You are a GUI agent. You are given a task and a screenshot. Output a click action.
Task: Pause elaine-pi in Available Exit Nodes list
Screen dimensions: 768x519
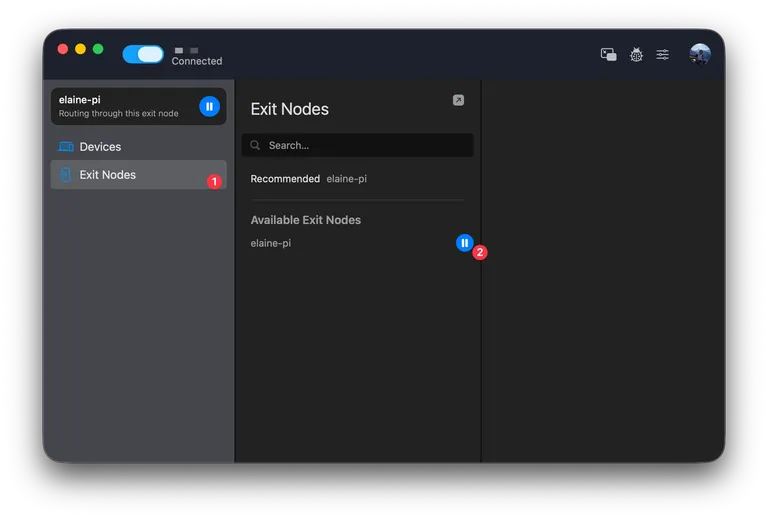tap(464, 243)
